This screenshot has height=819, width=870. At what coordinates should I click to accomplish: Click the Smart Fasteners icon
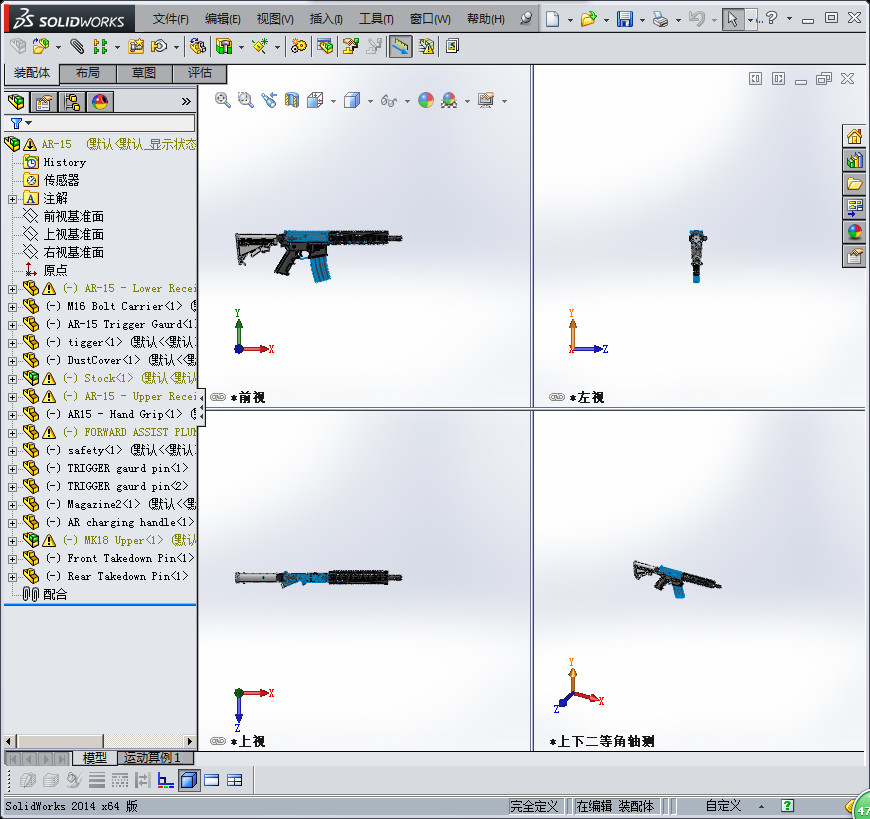pyautogui.click(x=136, y=46)
